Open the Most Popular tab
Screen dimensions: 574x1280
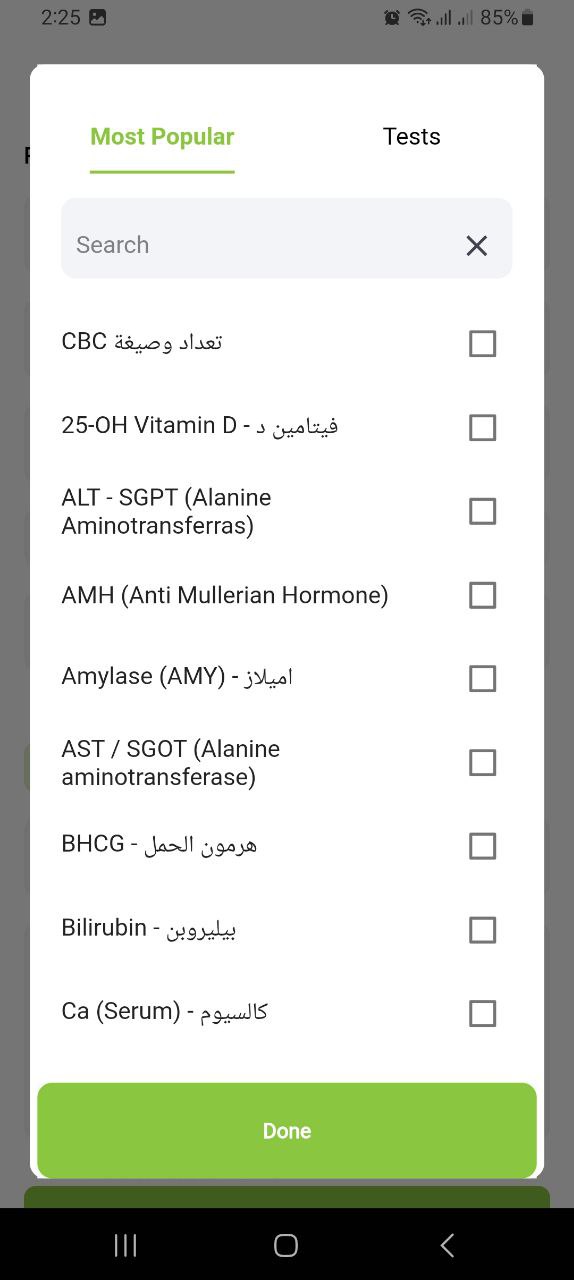click(x=162, y=137)
